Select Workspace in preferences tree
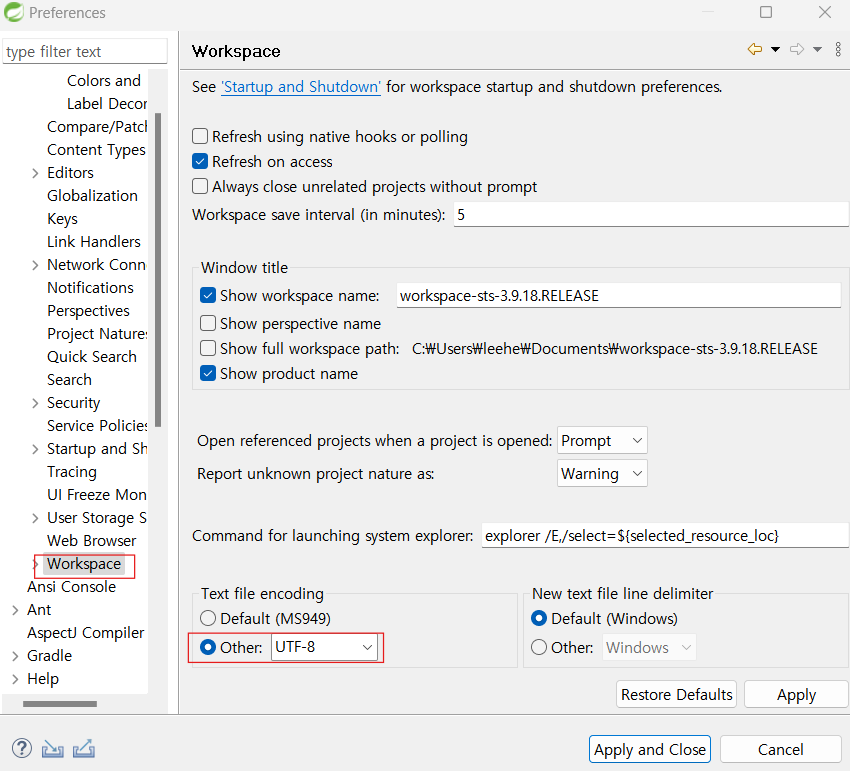The width and height of the screenshot is (850, 771). click(x=84, y=564)
